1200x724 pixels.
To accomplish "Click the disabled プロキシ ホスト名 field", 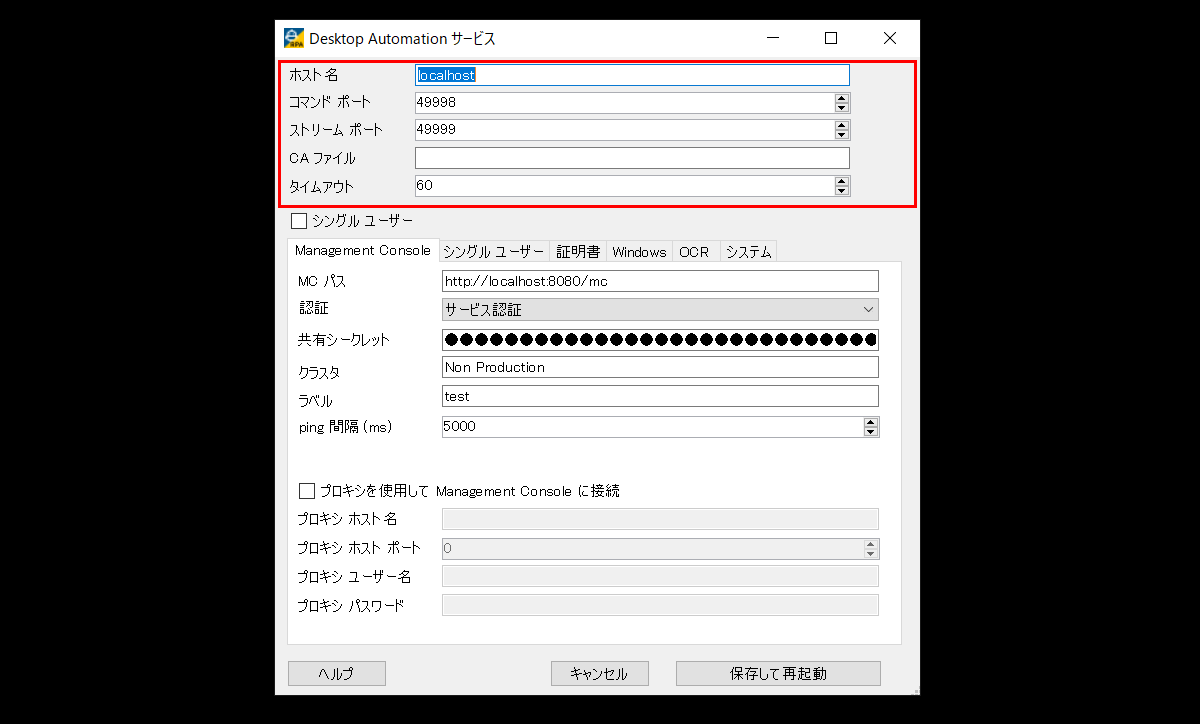I will coord(660,518).
